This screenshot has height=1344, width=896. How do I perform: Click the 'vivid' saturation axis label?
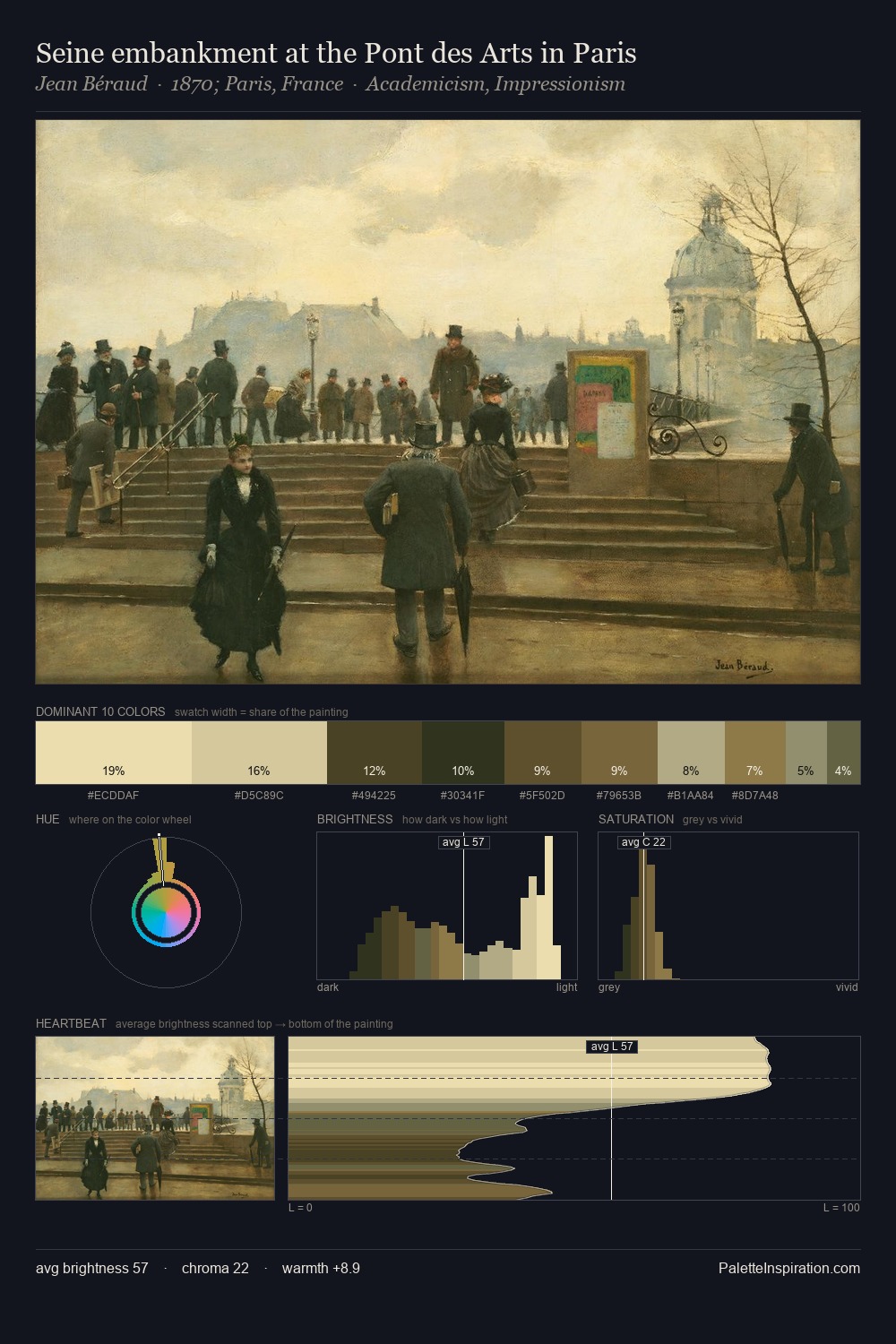pyautogui.click(x=847, y=987)
